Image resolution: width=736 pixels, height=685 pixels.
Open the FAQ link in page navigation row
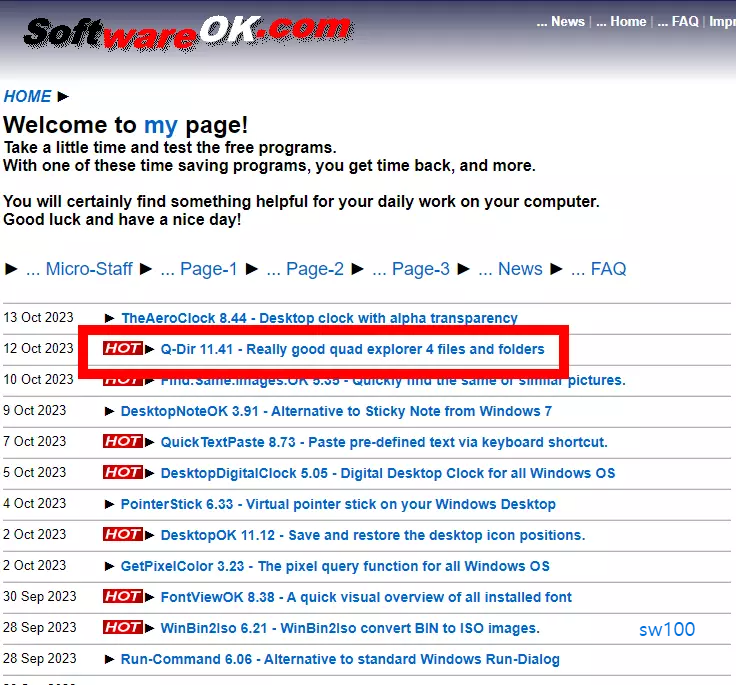point(608,269)
